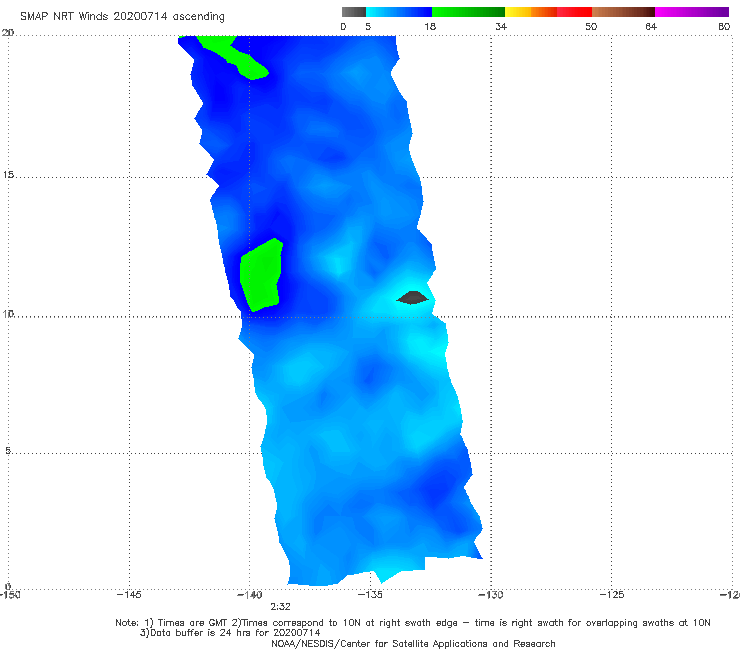Click the longitude axis label '-140'

point(249,595)
